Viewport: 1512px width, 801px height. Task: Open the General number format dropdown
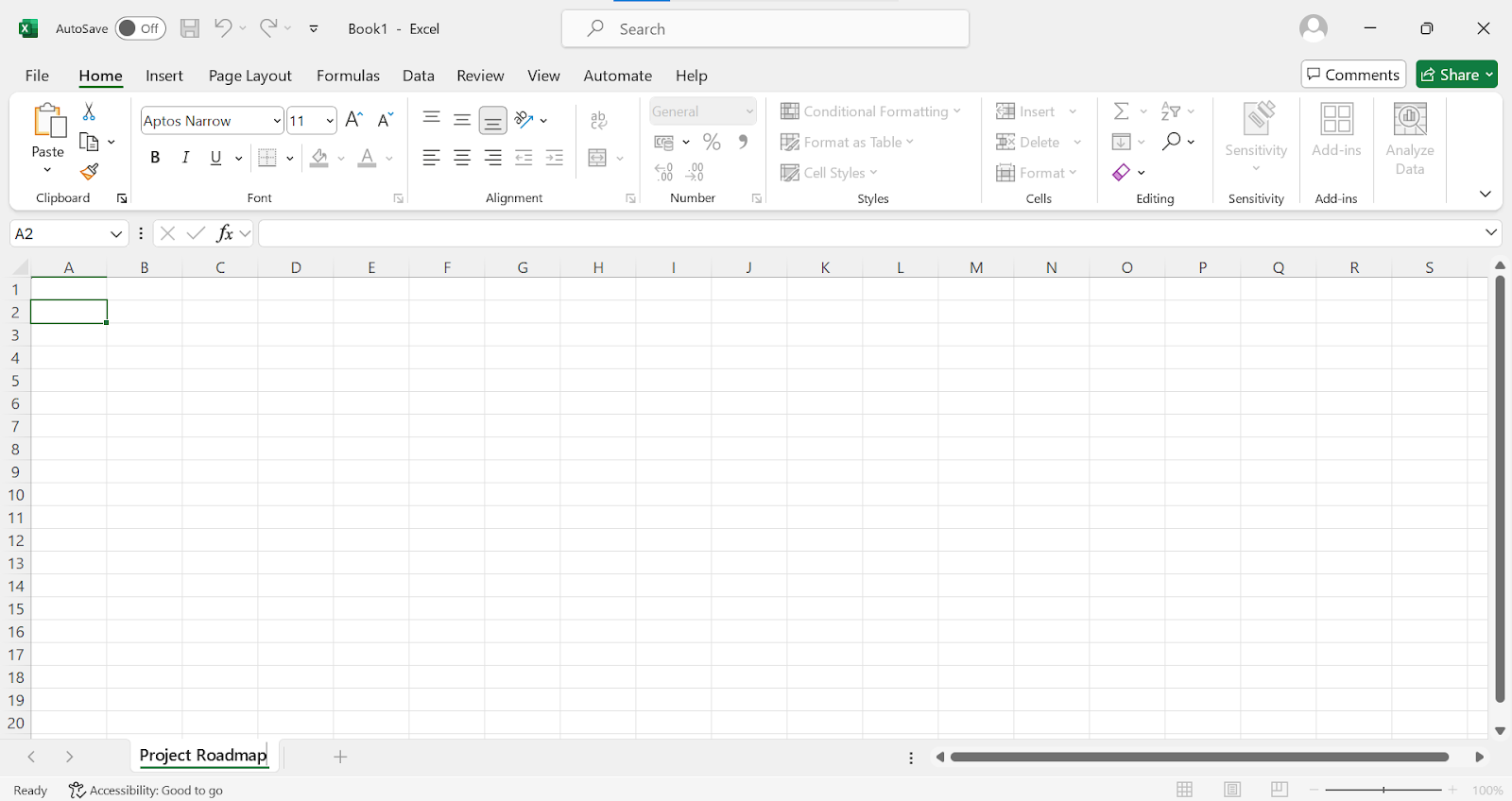pyautogui.click(x=749, y=111)
